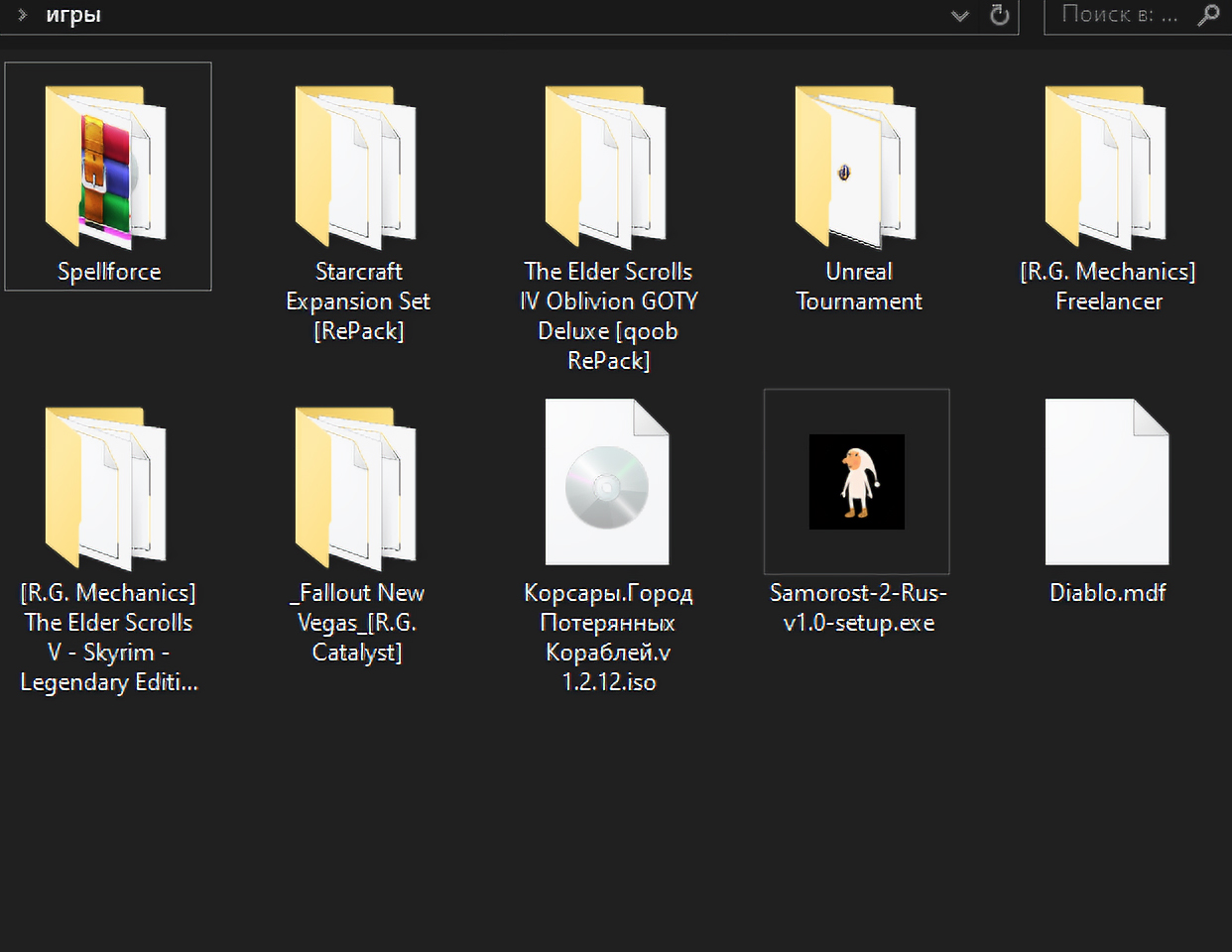The height and width of the screenshot is (952, 1232).
Task: Select the Корсары .iso disc image icon
Action: click(x=607, y=482)
